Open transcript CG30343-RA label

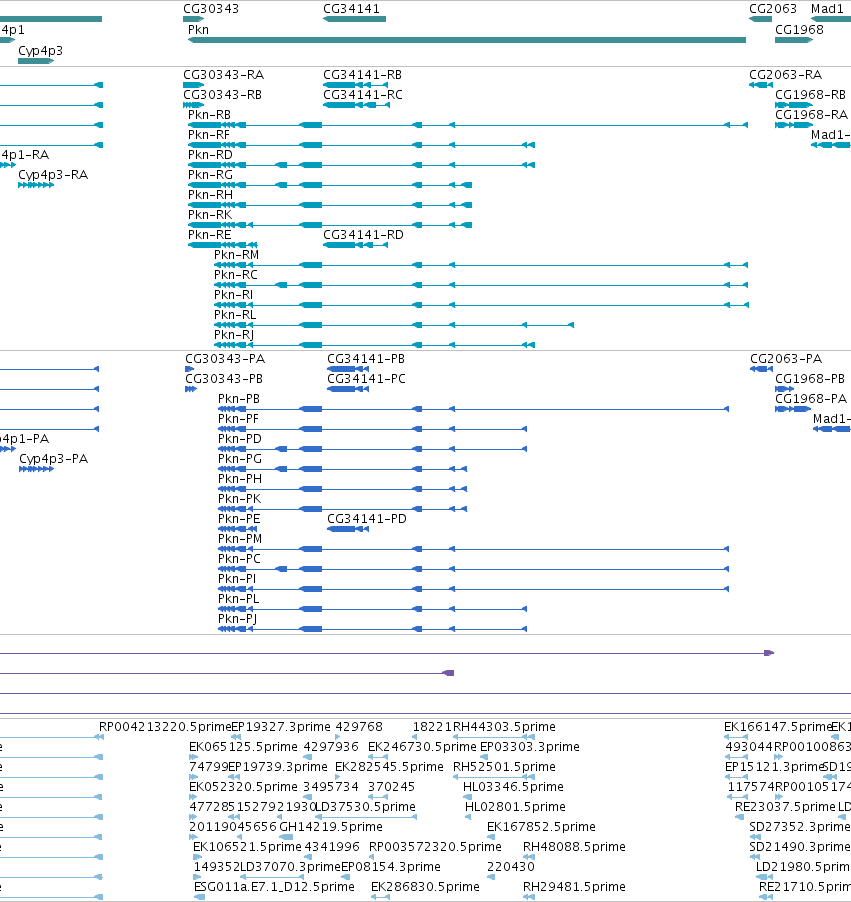223,75
